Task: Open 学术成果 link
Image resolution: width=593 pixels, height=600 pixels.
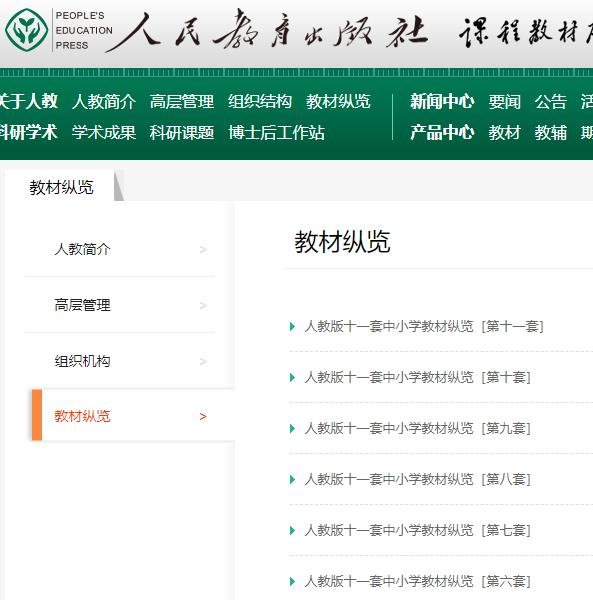Action: click(104, 132)
